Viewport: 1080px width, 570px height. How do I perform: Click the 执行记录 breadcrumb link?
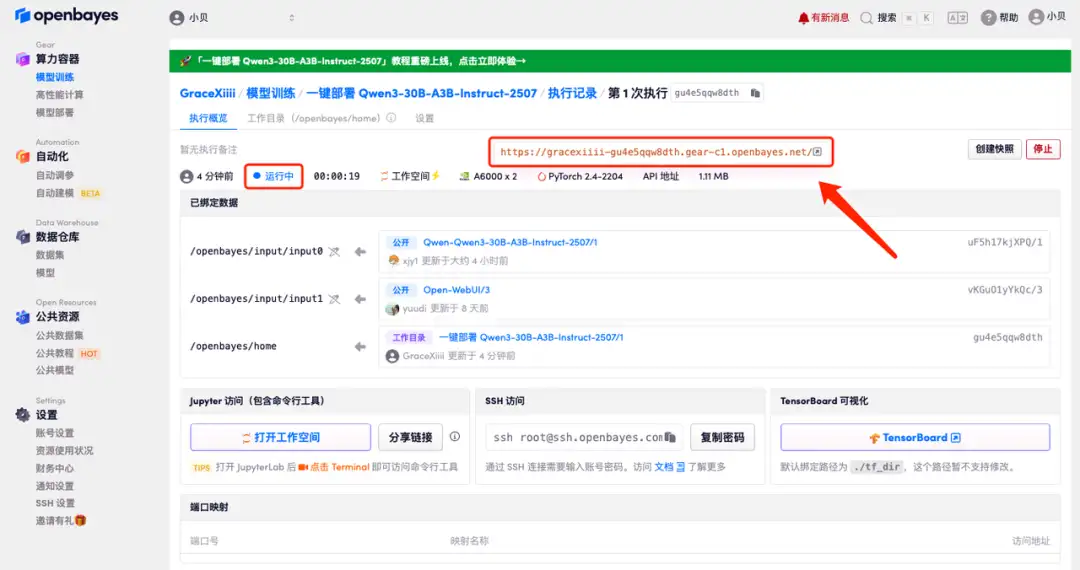[572, 93]
